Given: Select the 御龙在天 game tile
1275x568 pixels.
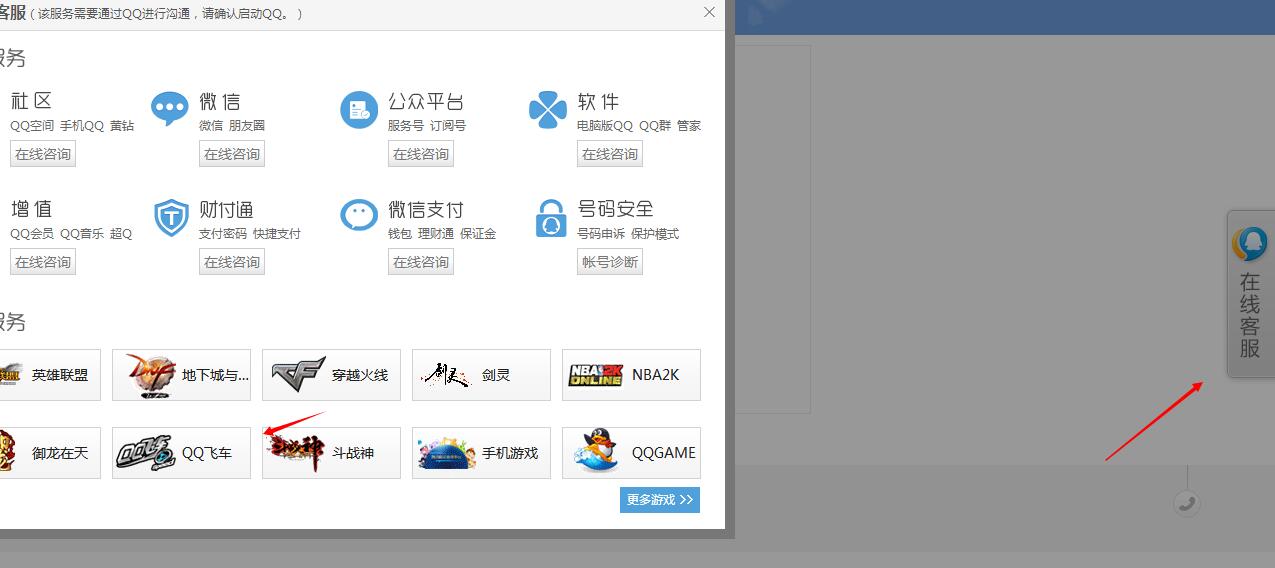Looking at the screenshot, I should [48, 453].
